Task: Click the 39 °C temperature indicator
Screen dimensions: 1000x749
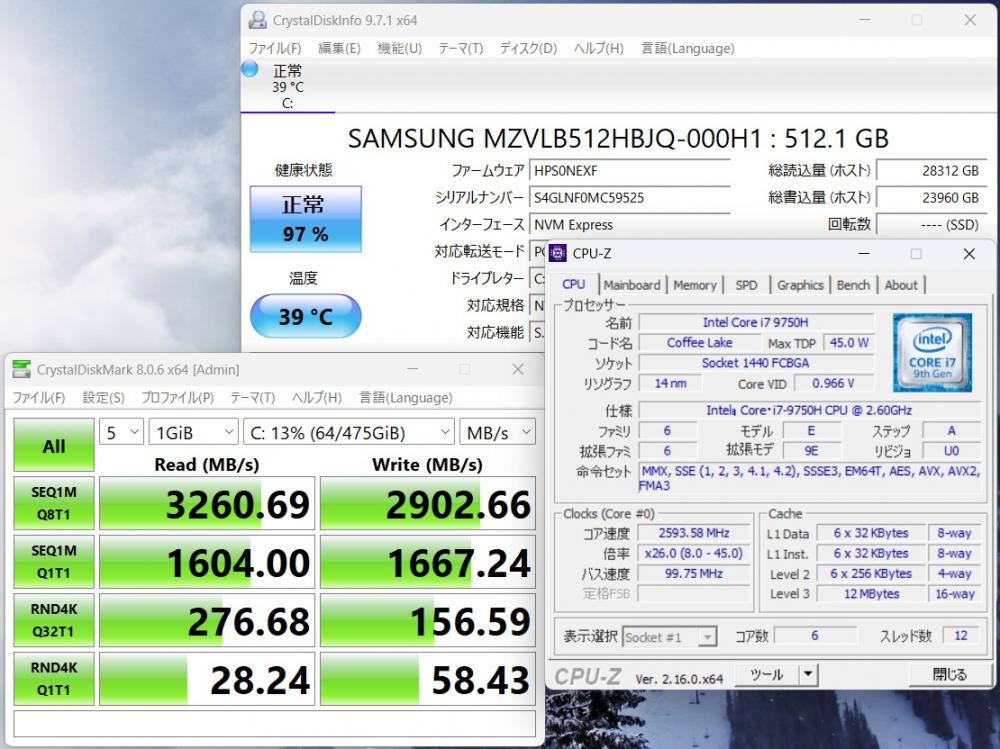Action: [x=304, y=317]
